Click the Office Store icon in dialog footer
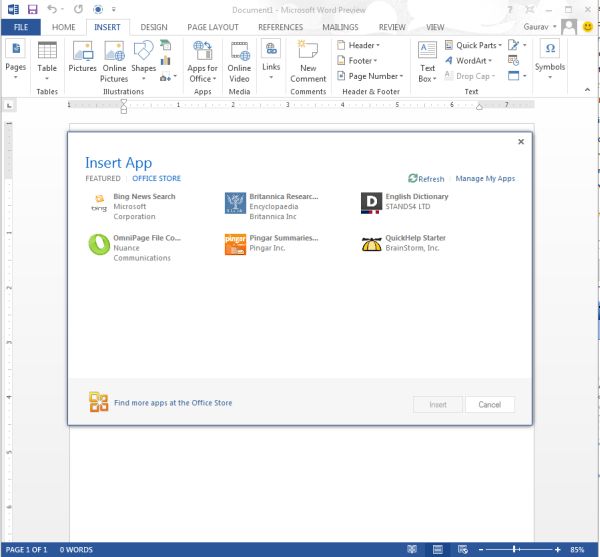 click(x=99, y=402)
